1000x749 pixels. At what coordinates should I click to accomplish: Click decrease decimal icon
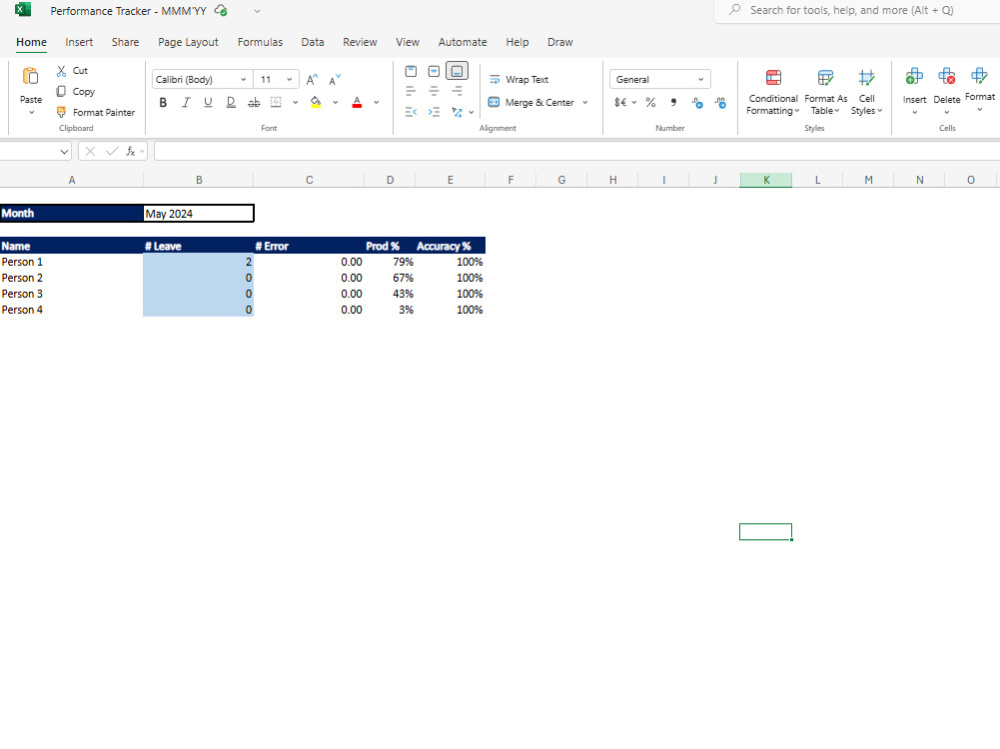[x=721, y=102]
